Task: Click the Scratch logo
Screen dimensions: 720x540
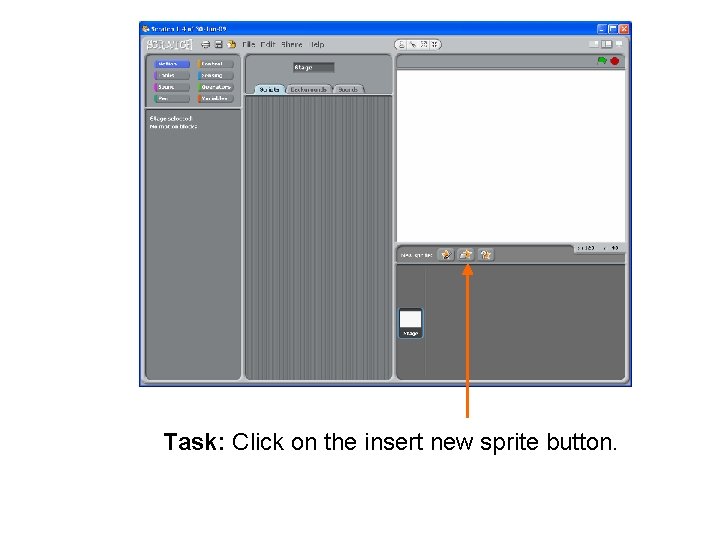Action: click(x=169, y=45)
